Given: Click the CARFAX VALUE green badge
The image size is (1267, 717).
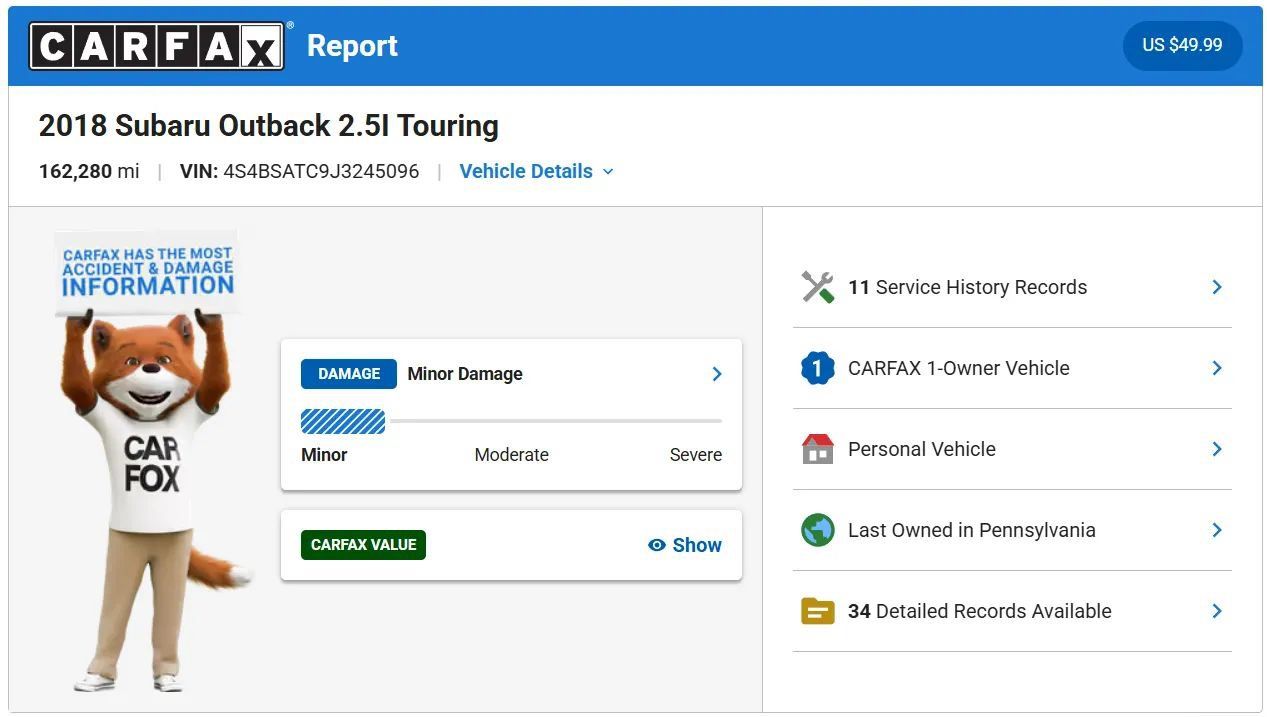Looking at the screenshot, I should point(363,545).
